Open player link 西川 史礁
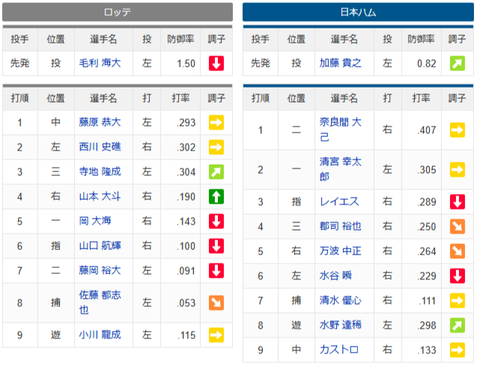This screenshot has height=366, width=480. [100, 147]
